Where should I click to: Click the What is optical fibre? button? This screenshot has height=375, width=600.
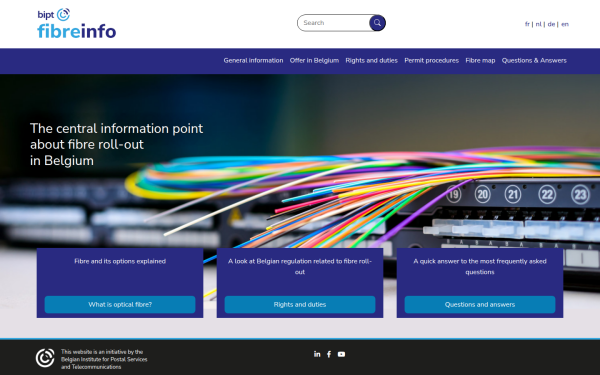coord(120,305)
